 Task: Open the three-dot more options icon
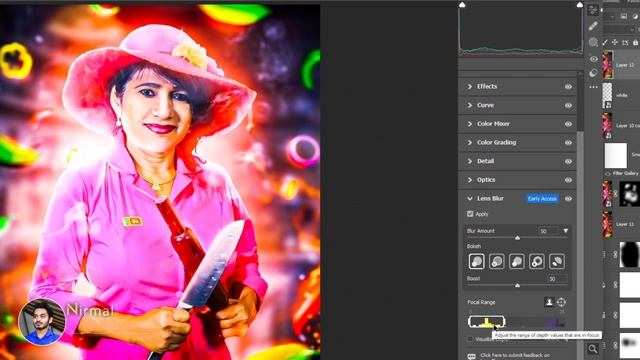point(593,87)
